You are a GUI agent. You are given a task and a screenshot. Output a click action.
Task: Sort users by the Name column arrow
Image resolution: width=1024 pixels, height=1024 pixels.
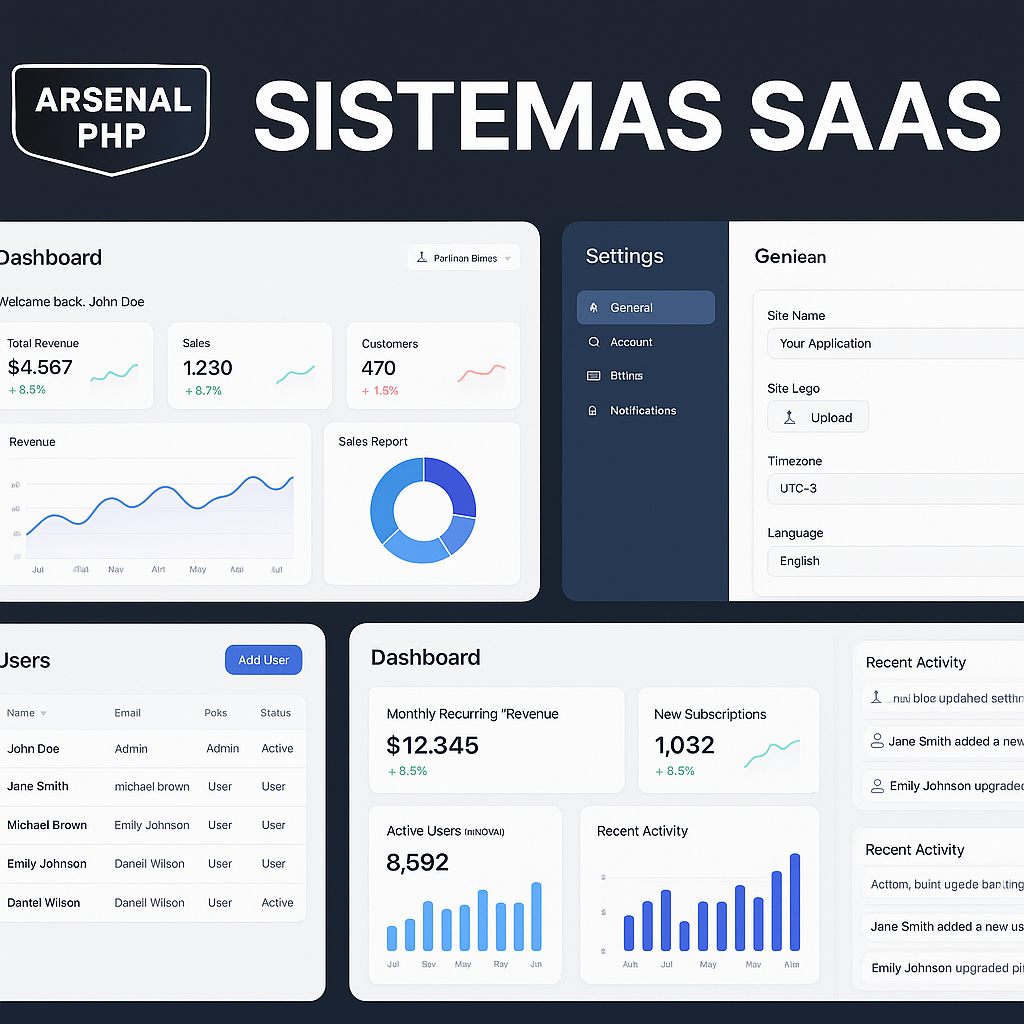tap(43, 714)
